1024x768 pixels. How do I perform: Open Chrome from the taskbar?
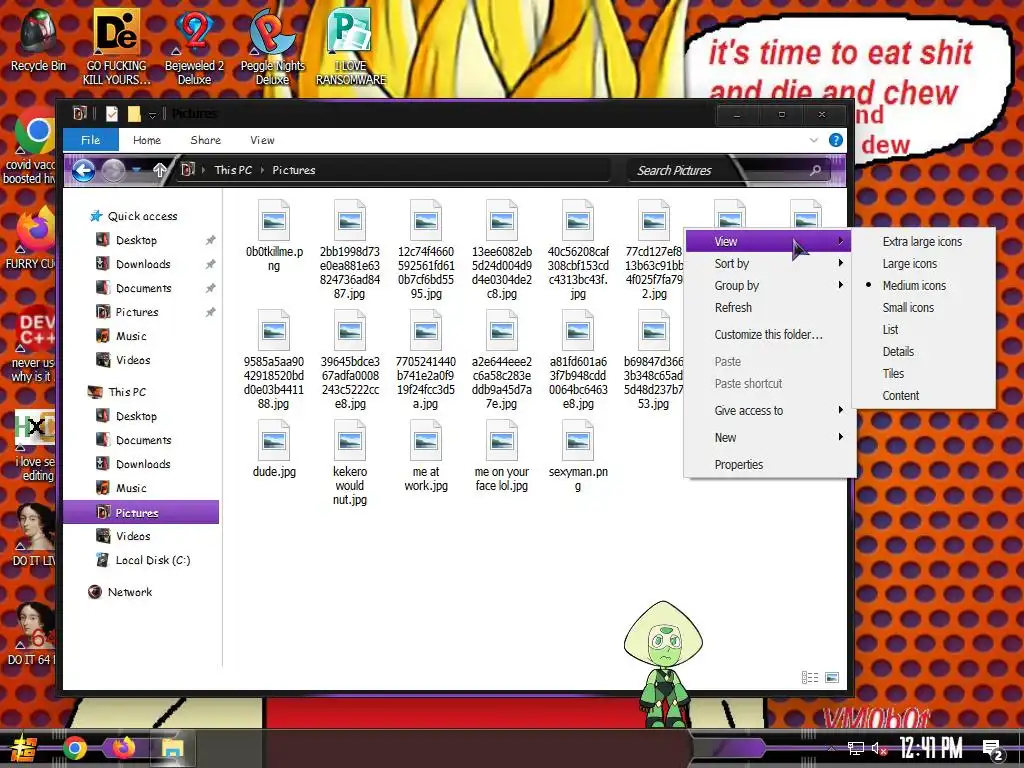74,748
